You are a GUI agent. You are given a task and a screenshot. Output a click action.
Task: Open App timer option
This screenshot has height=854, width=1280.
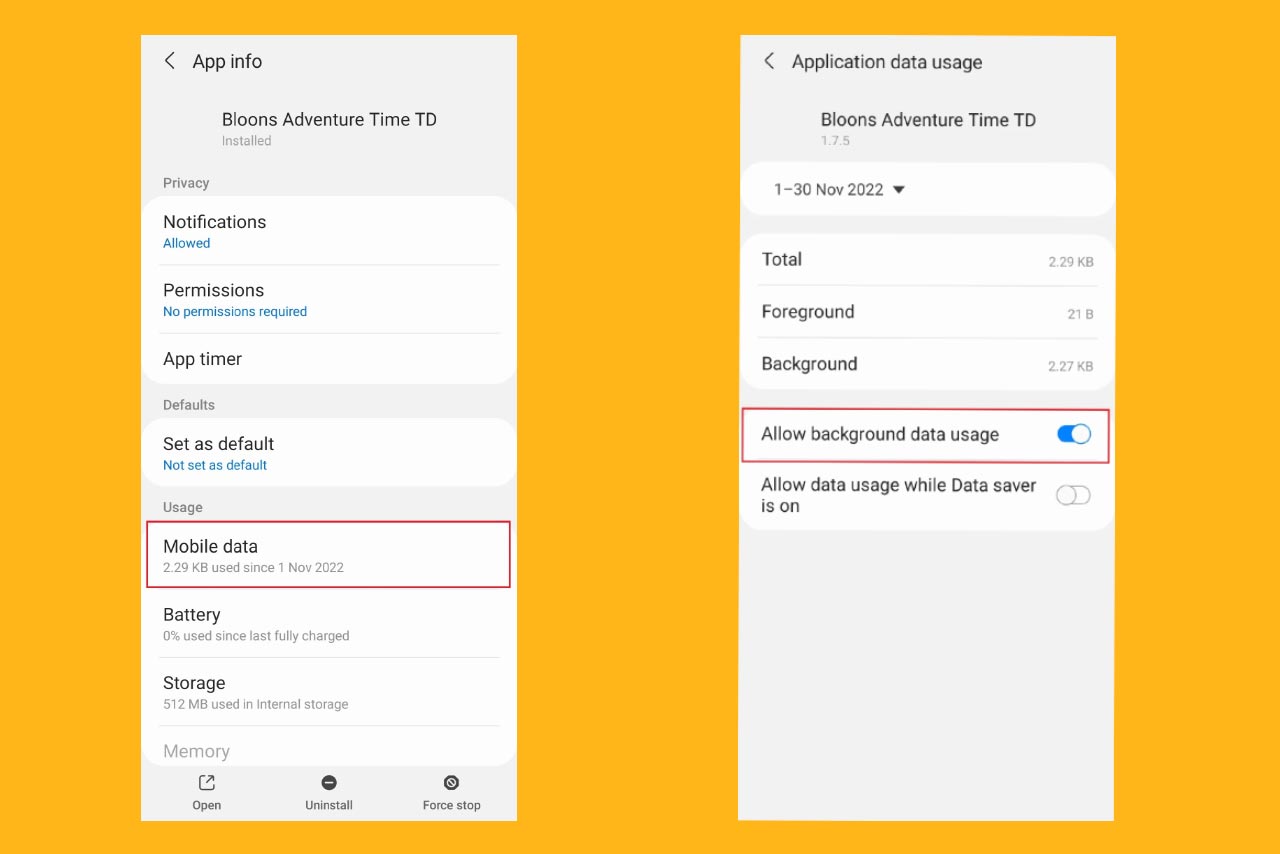[329, 359]
